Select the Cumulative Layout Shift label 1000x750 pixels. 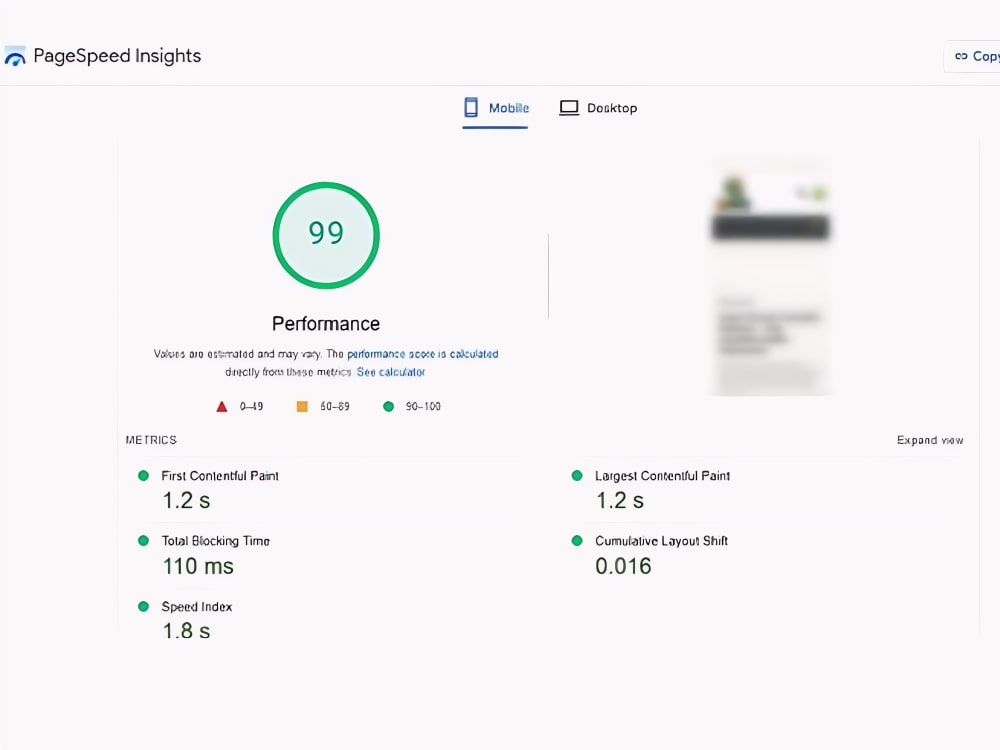click(x=661, y=541)
